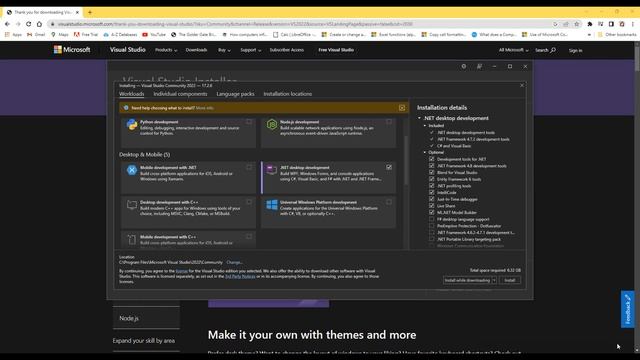Click the Sign in link
This screenshot has width=640, height=360.
click(576, 50)
